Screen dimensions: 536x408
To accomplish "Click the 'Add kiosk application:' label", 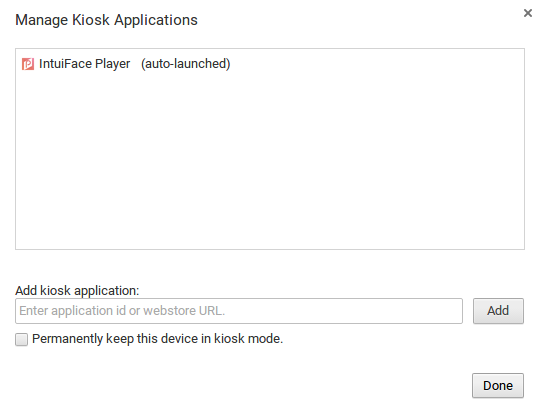I will click(77, 291).
